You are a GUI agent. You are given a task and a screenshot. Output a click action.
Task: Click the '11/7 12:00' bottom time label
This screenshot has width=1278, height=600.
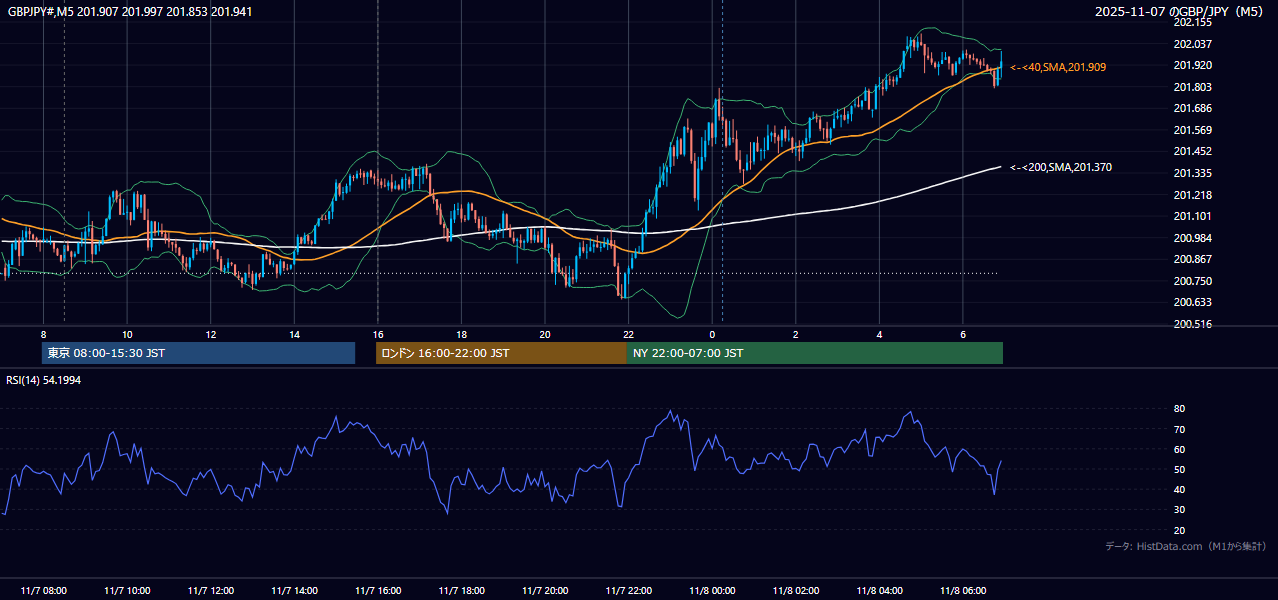click(210, 591)
